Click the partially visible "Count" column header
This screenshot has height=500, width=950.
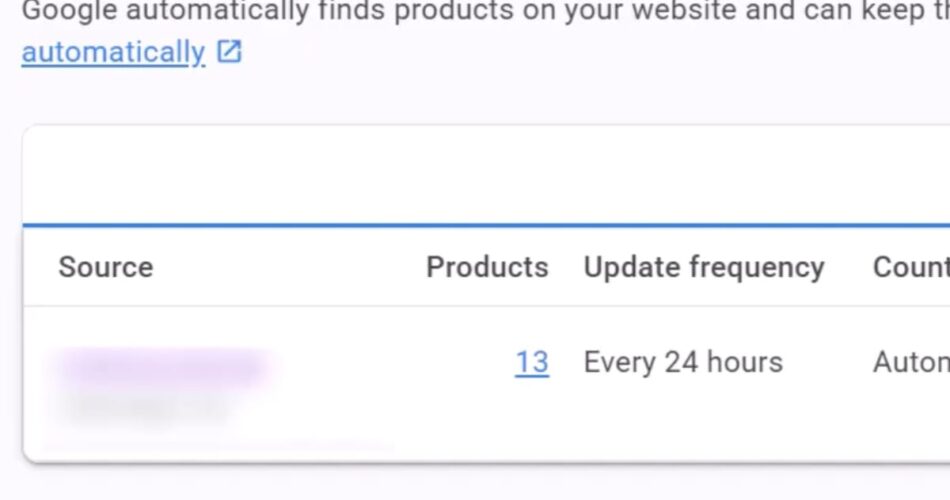coord(910,267)
